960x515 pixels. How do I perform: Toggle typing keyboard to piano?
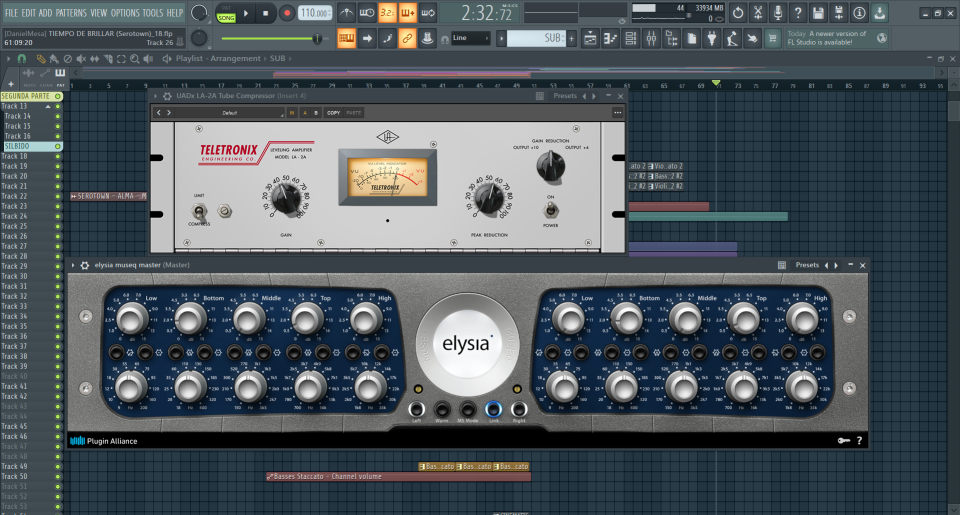click(x=347, y=39)
